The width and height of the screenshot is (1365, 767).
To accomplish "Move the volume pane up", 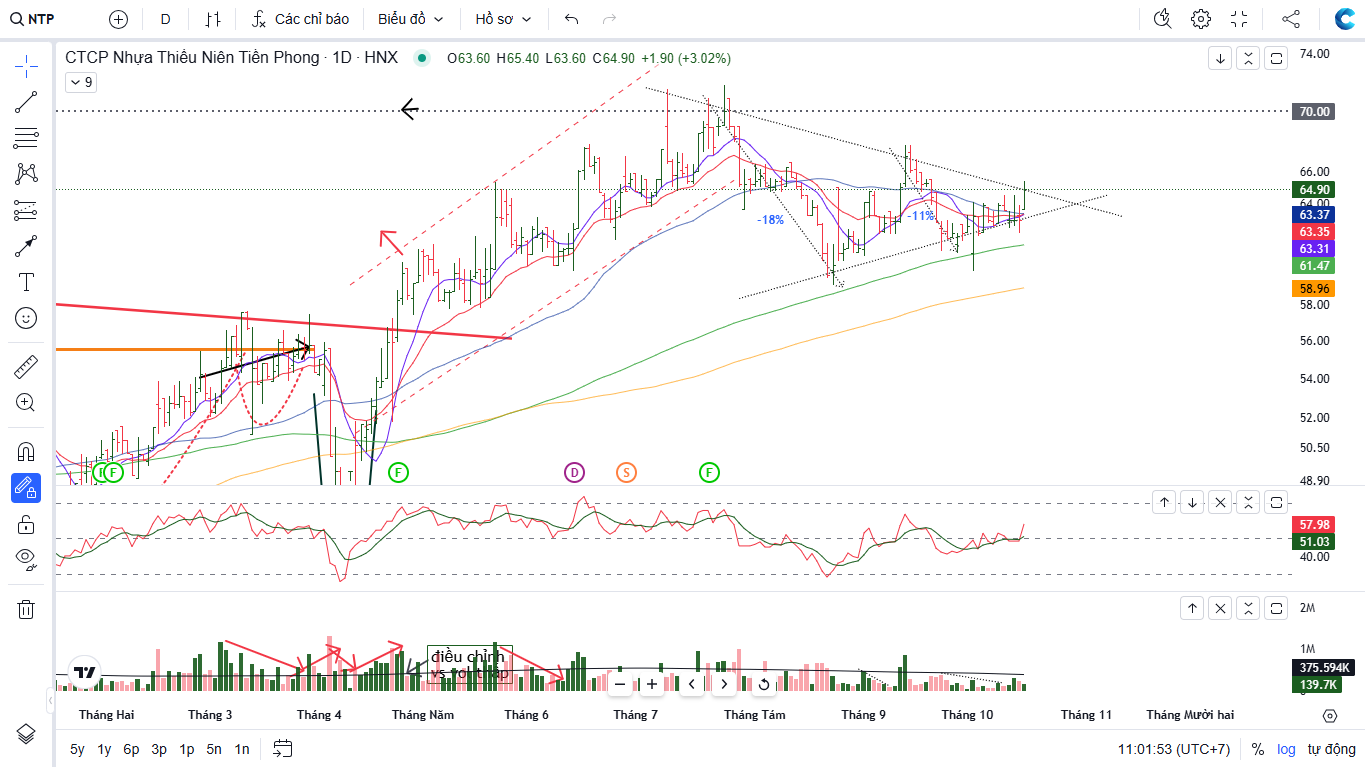I will click(1192, 607).
